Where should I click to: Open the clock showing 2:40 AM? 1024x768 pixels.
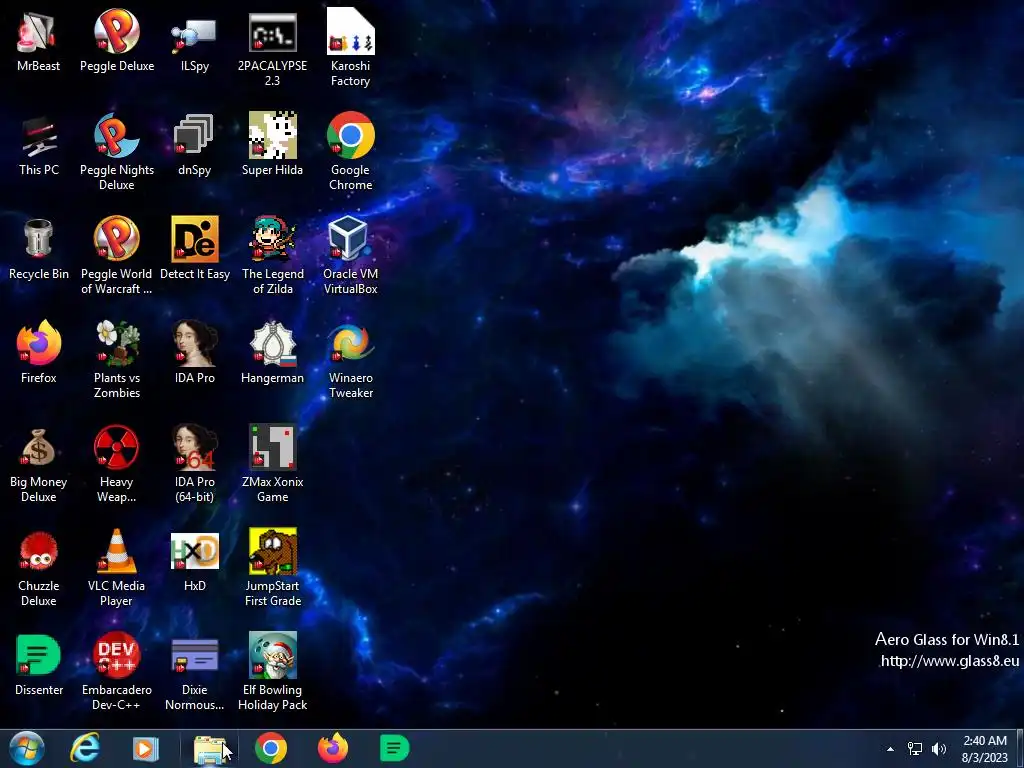click(x=985, y=749)
